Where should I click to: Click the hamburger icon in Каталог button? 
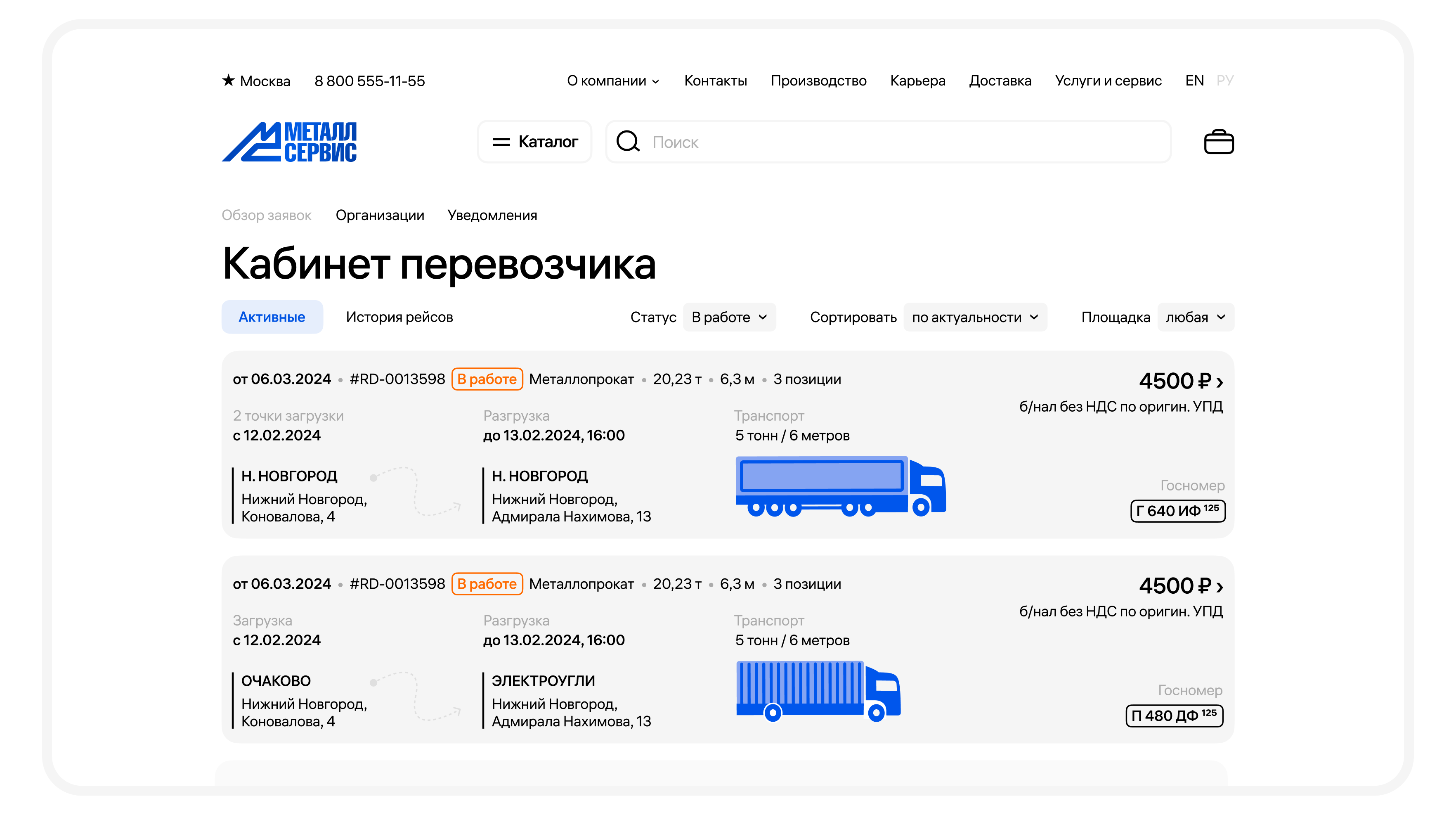501,142
